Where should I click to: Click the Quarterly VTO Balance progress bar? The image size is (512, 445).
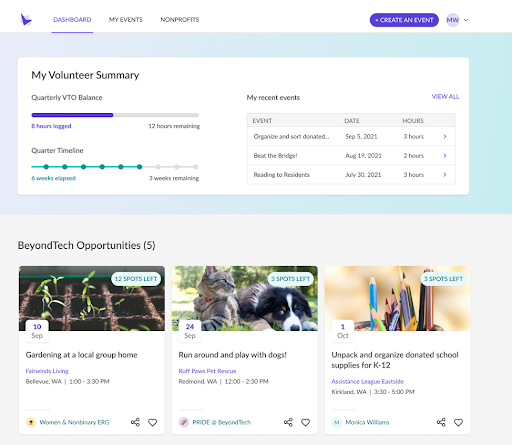point(115,115)
